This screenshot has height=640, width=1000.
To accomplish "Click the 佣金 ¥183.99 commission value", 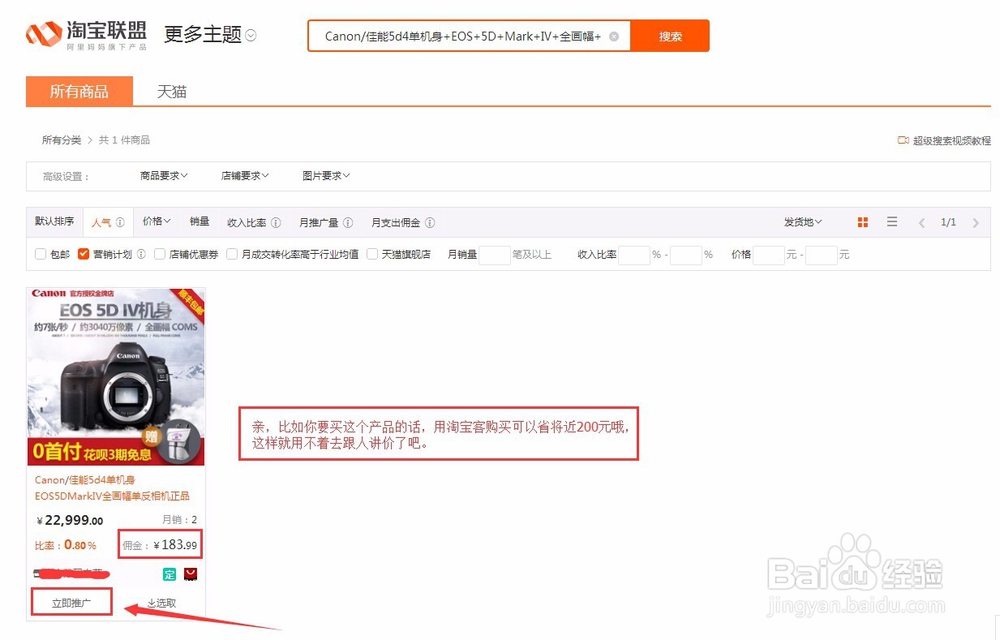I will [x=160, y=544].
